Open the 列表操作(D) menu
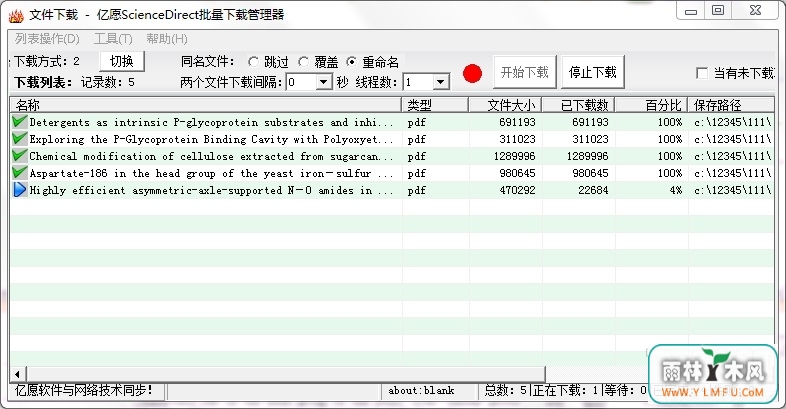 (x=47, y=39)
